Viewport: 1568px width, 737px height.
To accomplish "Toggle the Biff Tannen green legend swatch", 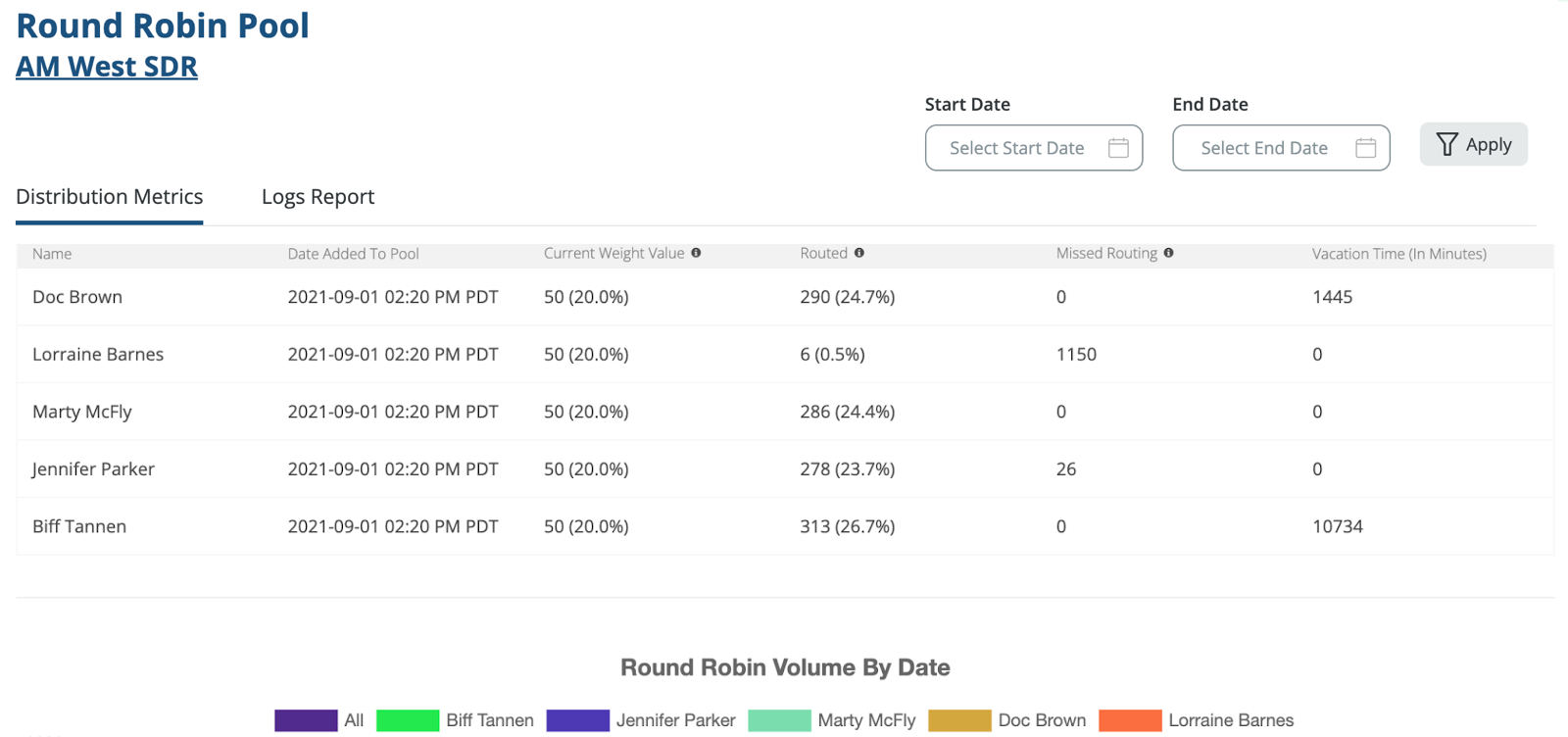I will 408,720.
